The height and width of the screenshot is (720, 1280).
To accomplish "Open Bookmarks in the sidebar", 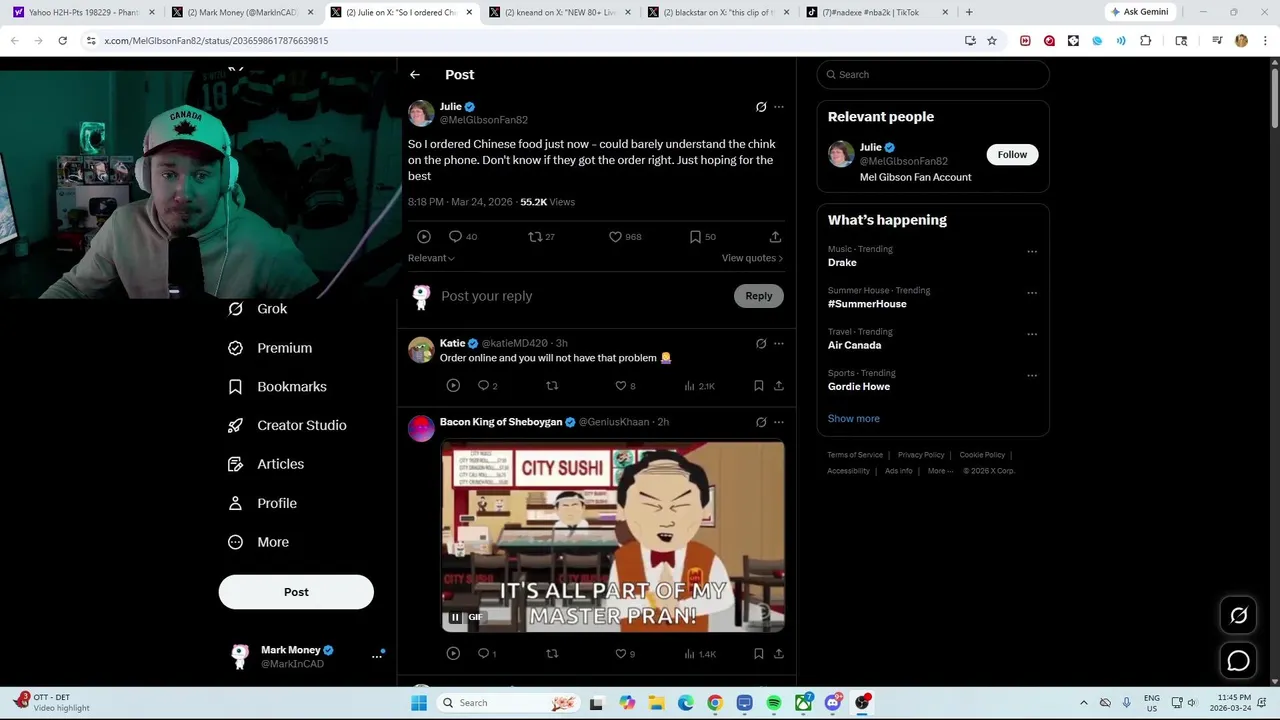I will (277, 387).
